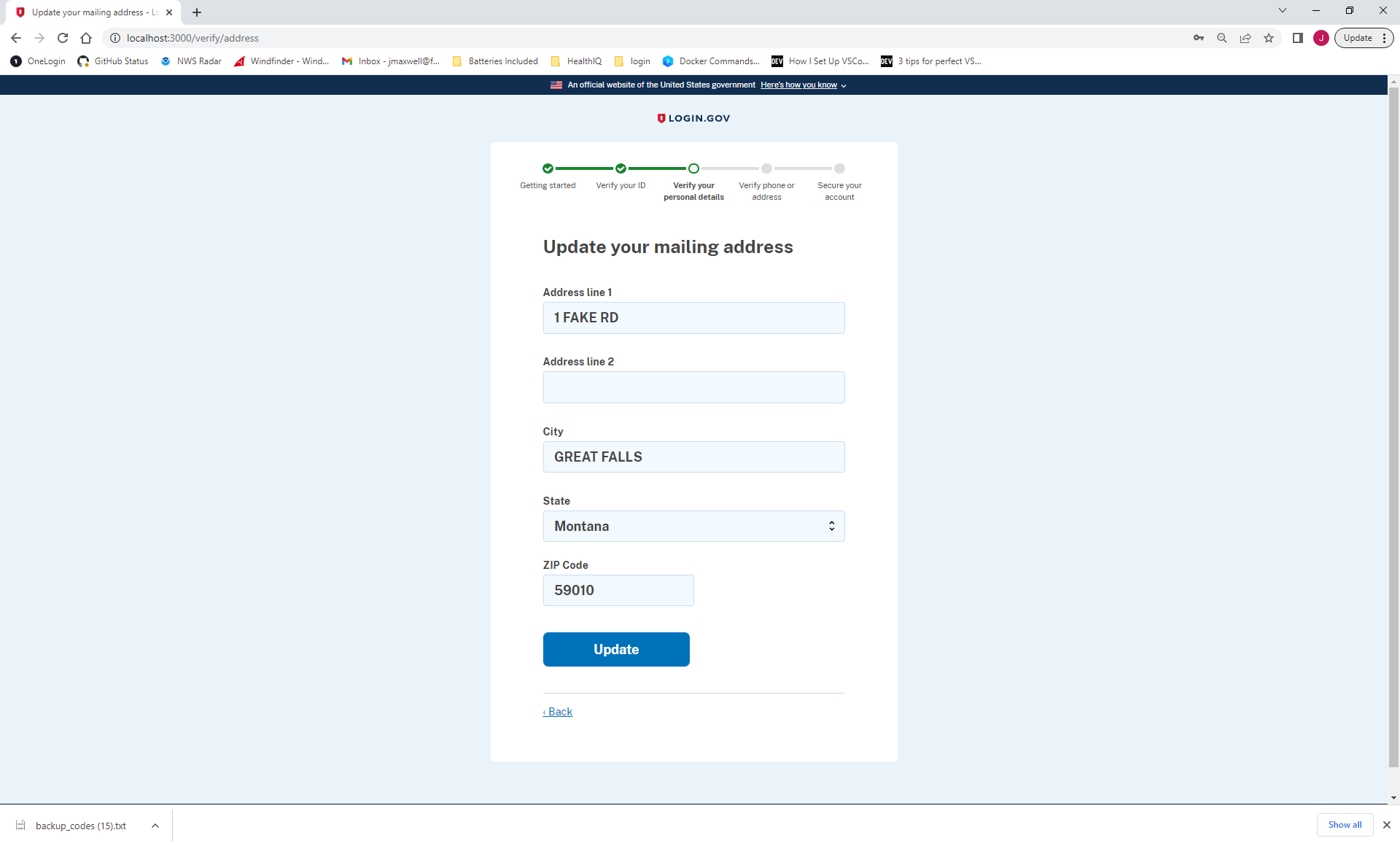Click the zoom magnifier icon in address bar

(x=1222, y=38)
